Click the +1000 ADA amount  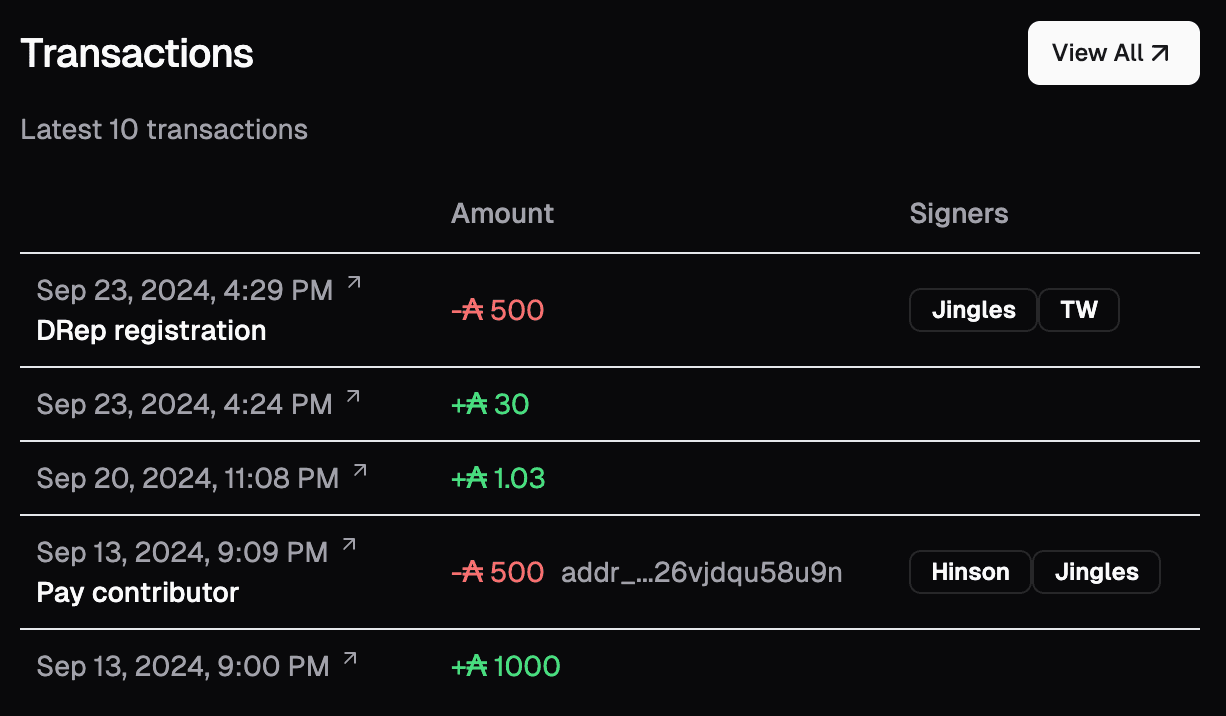[506, 666]
